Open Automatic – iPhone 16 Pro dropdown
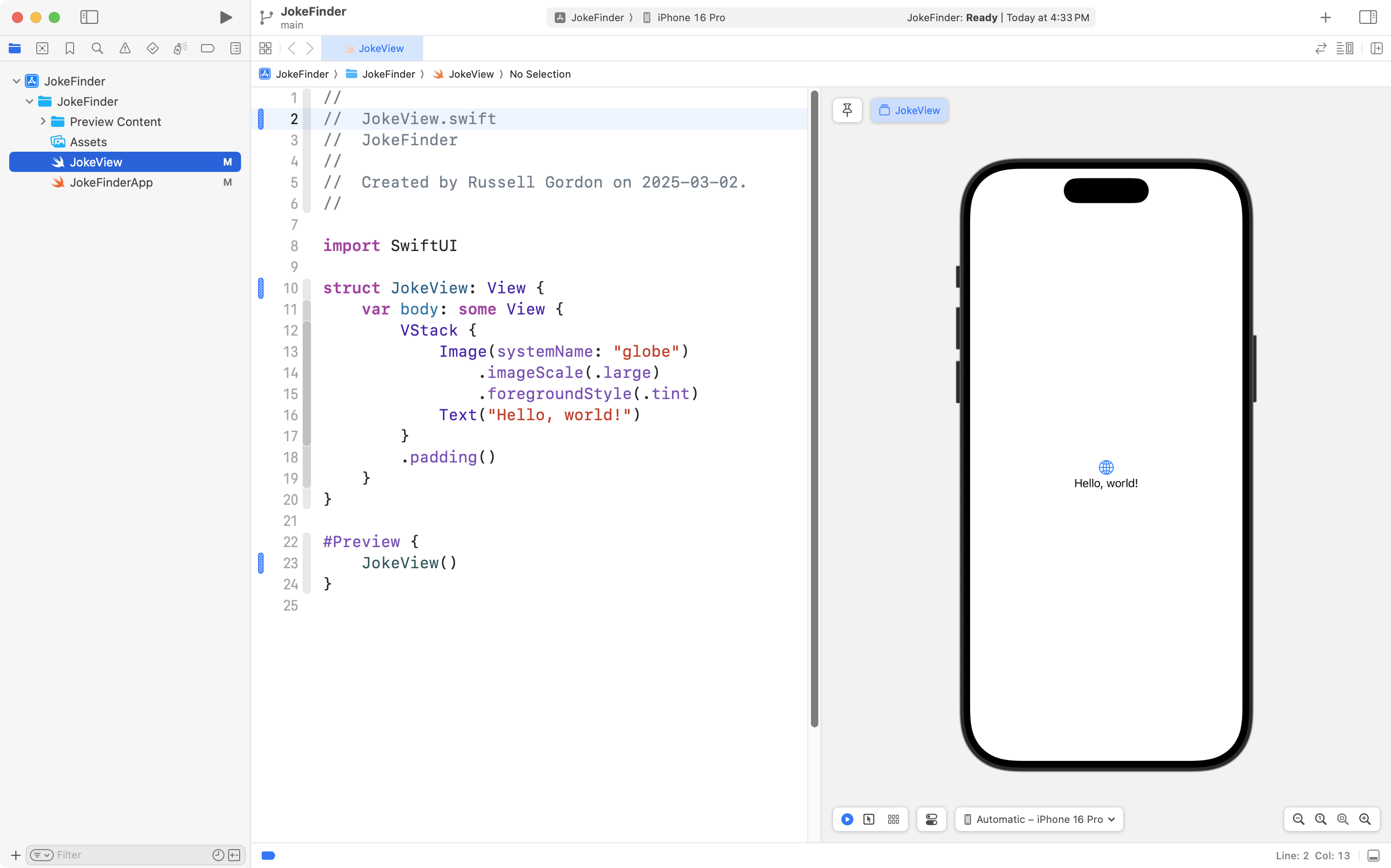This screenshot has height=868, width=1391. pyautogui.click(x=1039, y=819)
